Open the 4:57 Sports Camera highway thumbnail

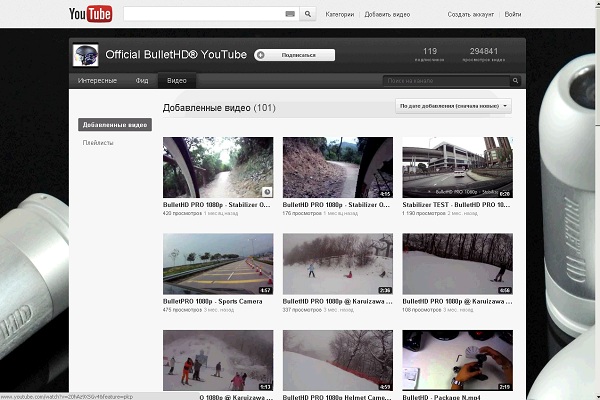[x=218, y=264]
